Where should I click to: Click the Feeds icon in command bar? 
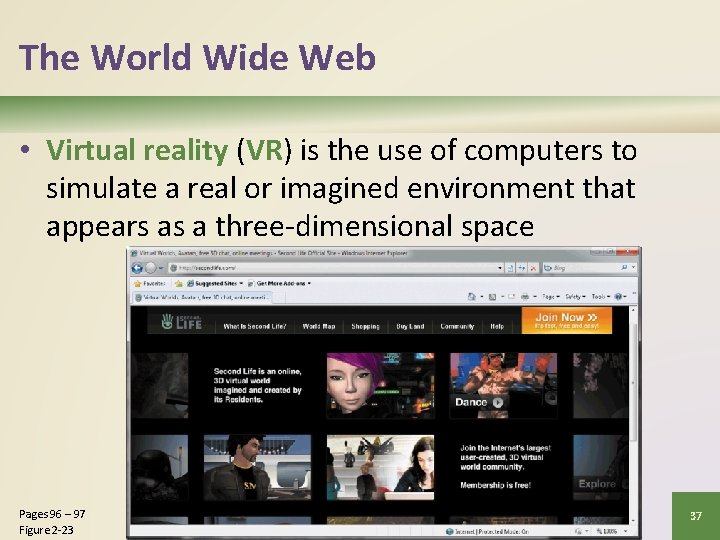click(x=492, y=297)
